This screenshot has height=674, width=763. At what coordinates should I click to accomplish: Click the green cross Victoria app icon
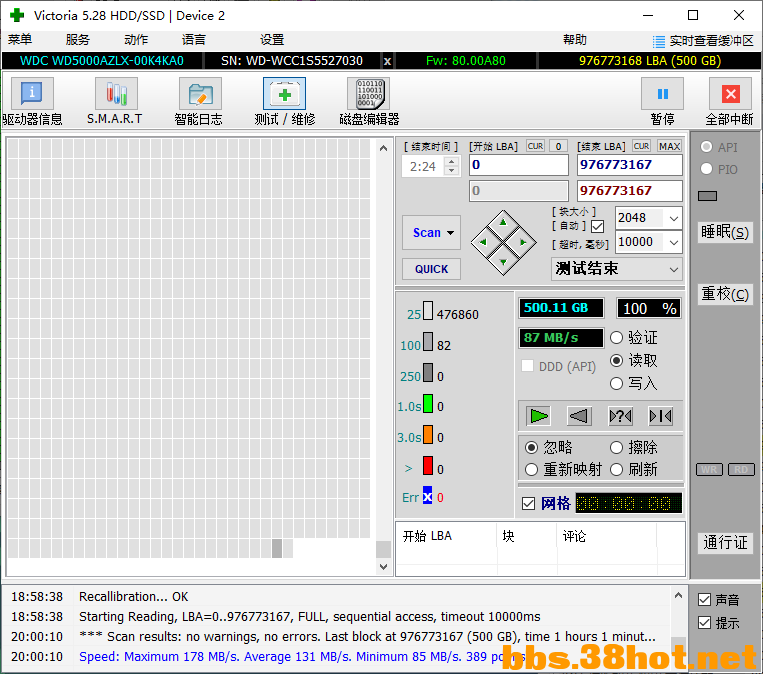click(17, 15)
